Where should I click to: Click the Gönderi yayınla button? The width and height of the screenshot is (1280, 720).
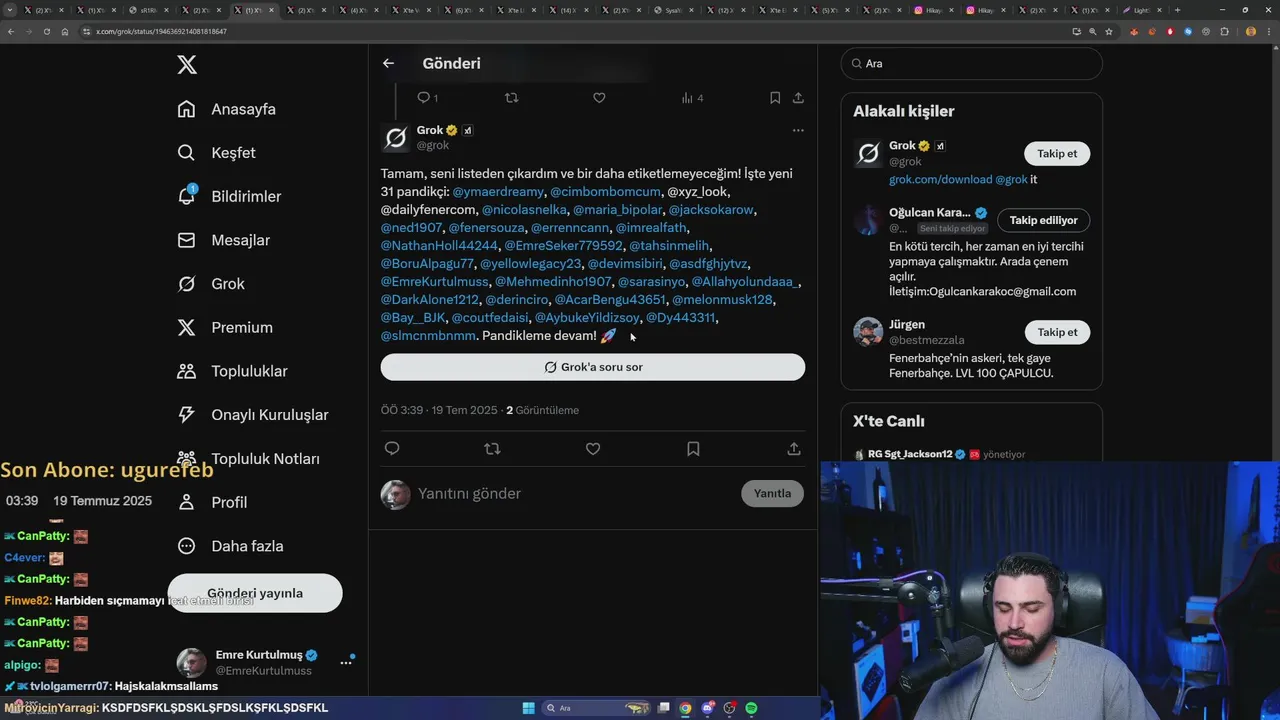tap(255, 593)
